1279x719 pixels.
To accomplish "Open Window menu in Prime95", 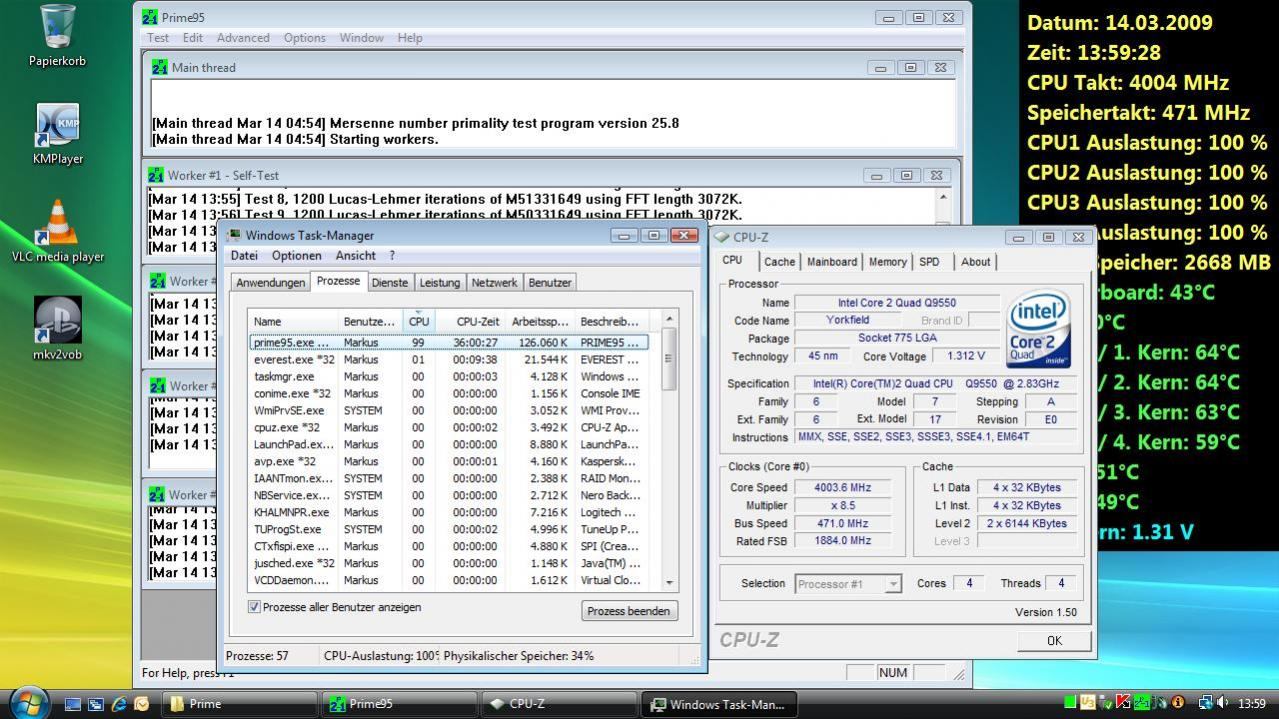I will tap(361, 38).
